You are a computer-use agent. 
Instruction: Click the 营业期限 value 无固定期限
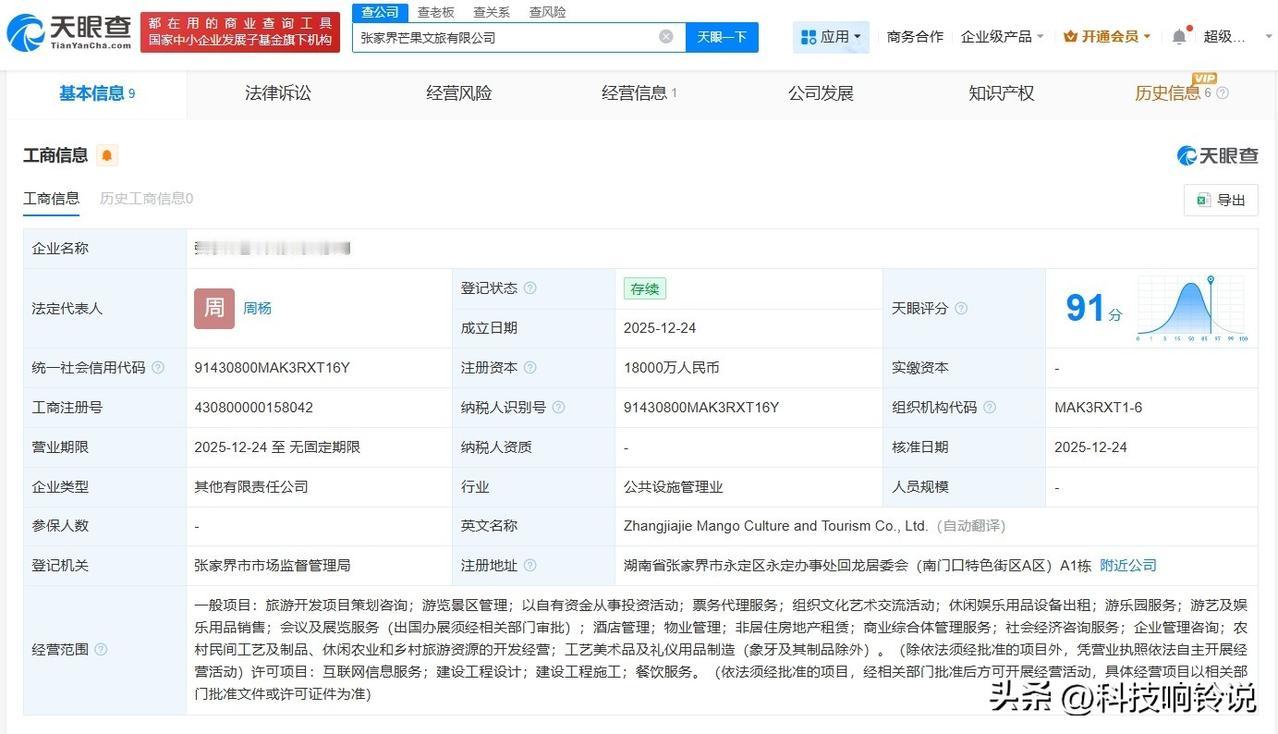pyautogui.click(x=325, y=447)
